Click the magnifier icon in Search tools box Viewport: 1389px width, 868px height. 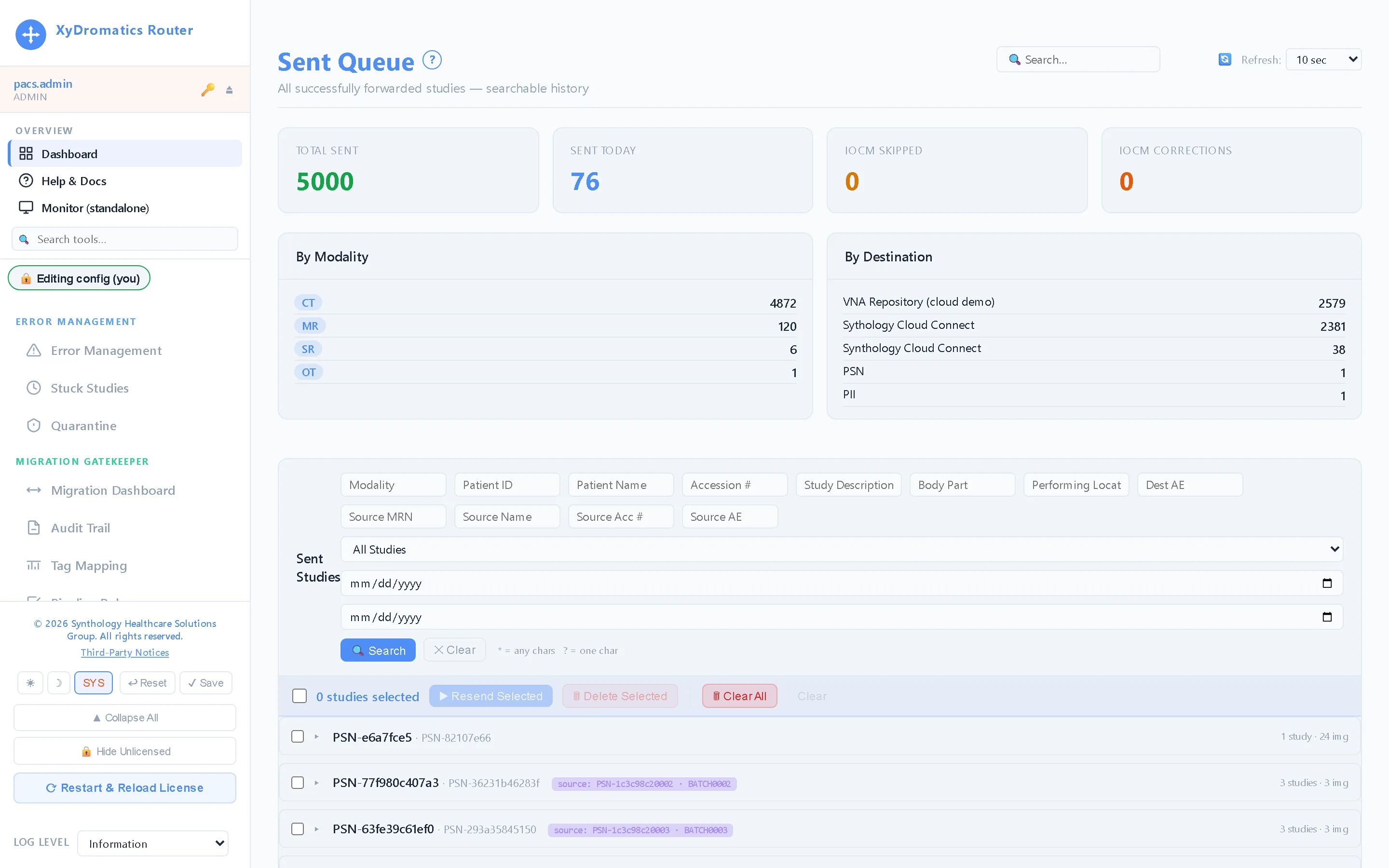coord(24,239)
